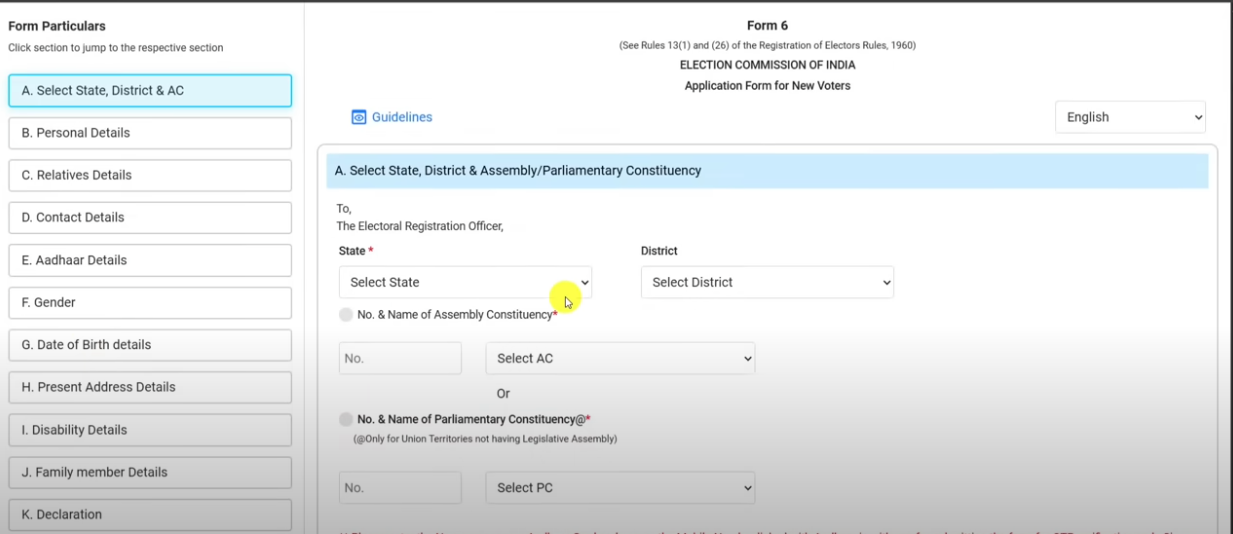Open the Select State dropdown

coord(465,282)
